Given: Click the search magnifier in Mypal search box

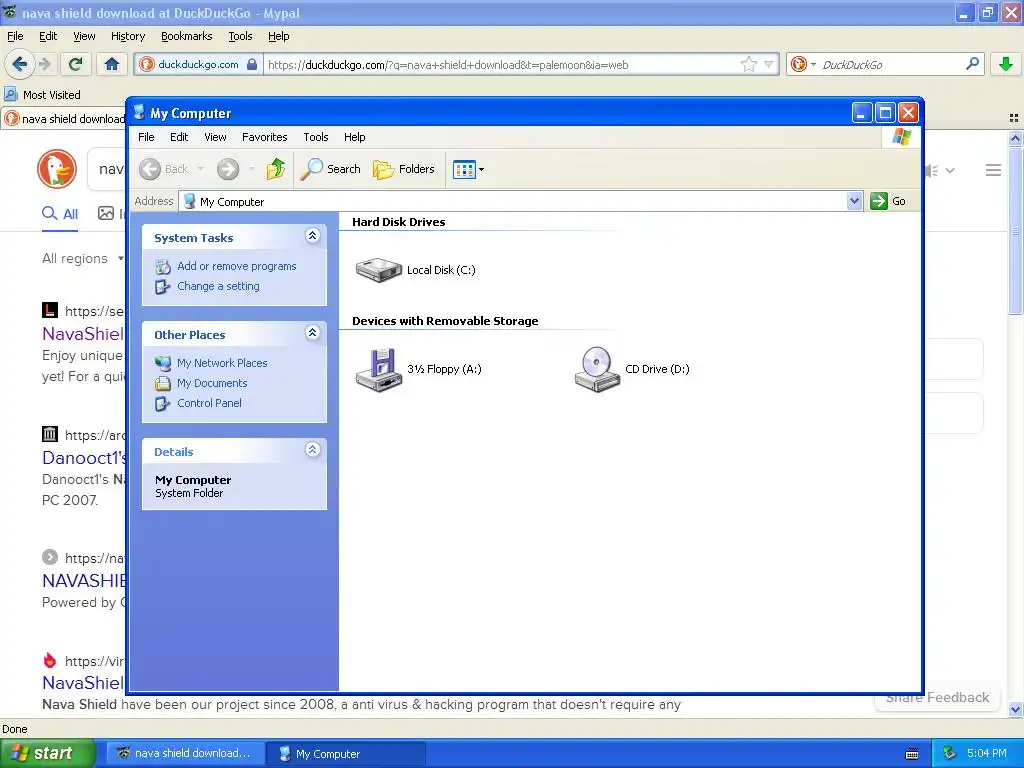Looking at the screenshot, I should [972, 64].
